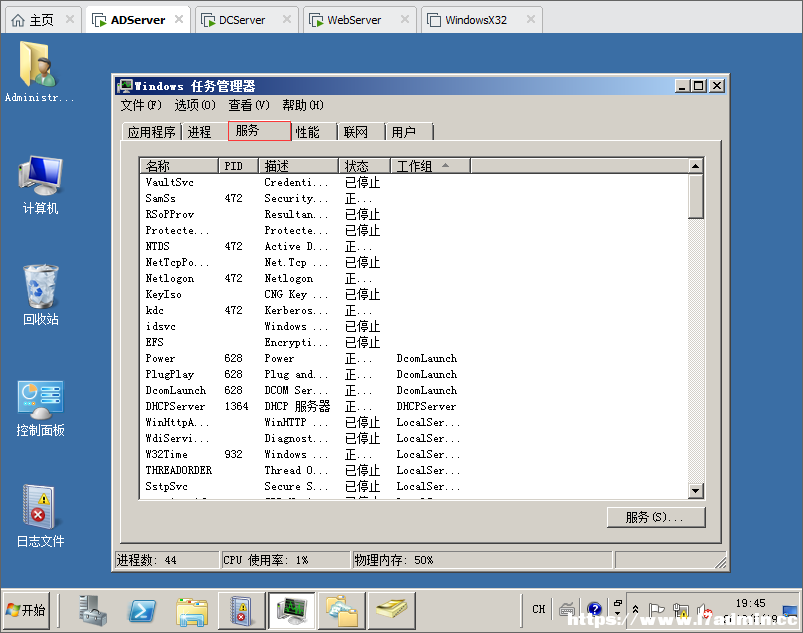Click the CH language indicator
The height and width of the screenshot is (633, 803).
click(x=539, y=609)
